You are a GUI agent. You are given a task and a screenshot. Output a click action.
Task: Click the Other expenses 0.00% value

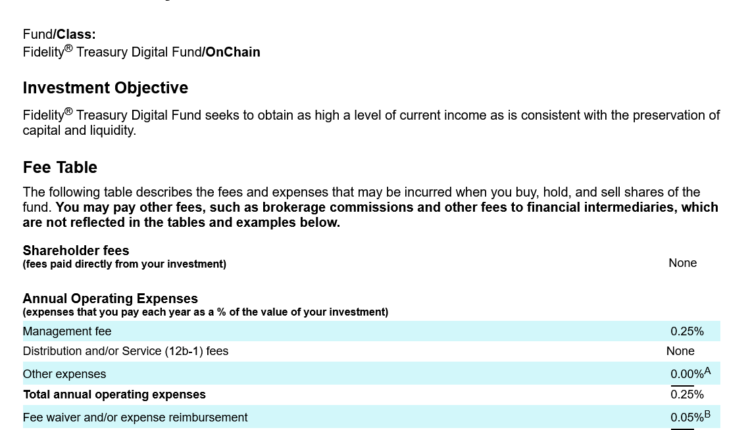[688, 374]
